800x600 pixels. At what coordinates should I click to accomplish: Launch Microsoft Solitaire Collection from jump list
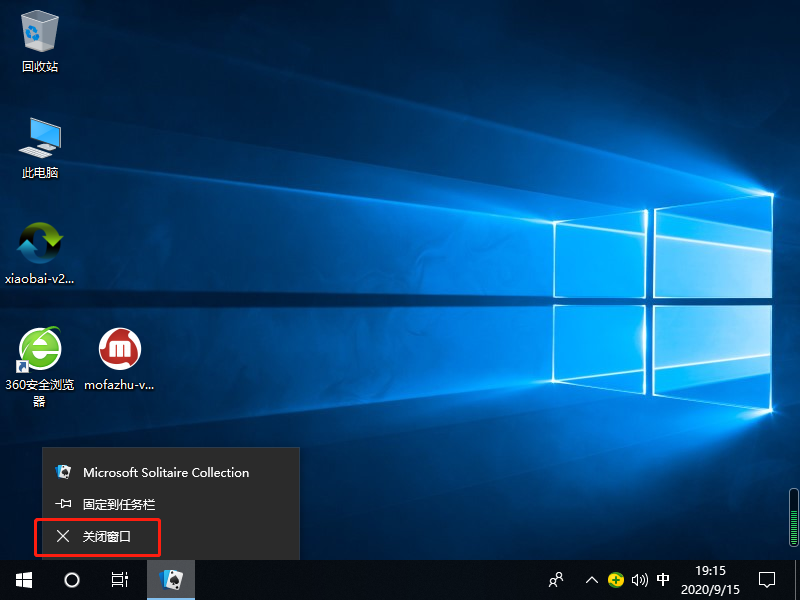point(165,472)
